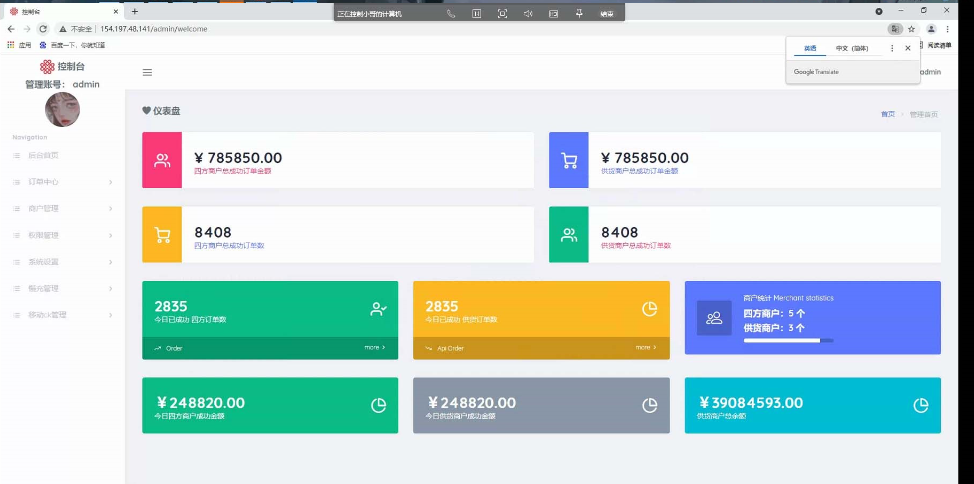Click the green users icon tile
Image resolution: width=974 pixels, height=484 pixels.
569,235
